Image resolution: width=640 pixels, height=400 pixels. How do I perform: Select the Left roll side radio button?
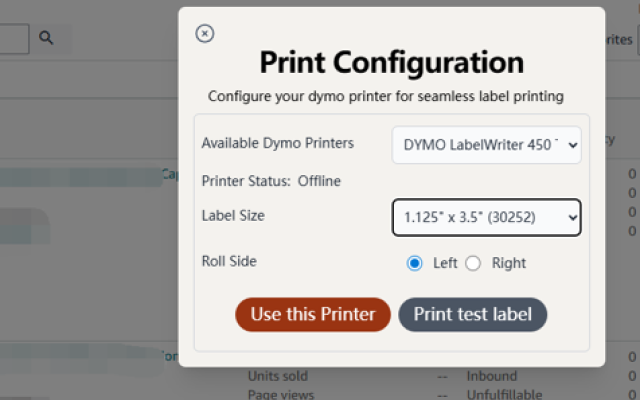click(x=414, y=263)
